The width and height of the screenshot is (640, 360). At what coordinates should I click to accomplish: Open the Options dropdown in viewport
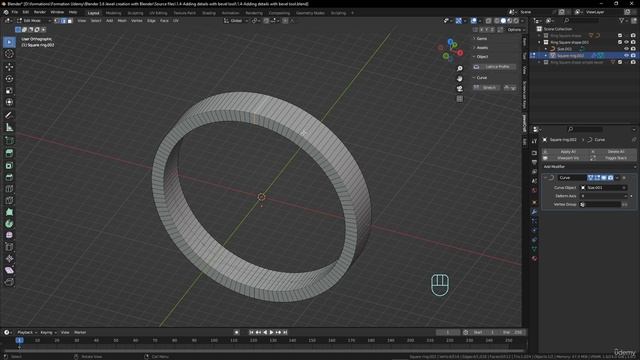point(516,30)
